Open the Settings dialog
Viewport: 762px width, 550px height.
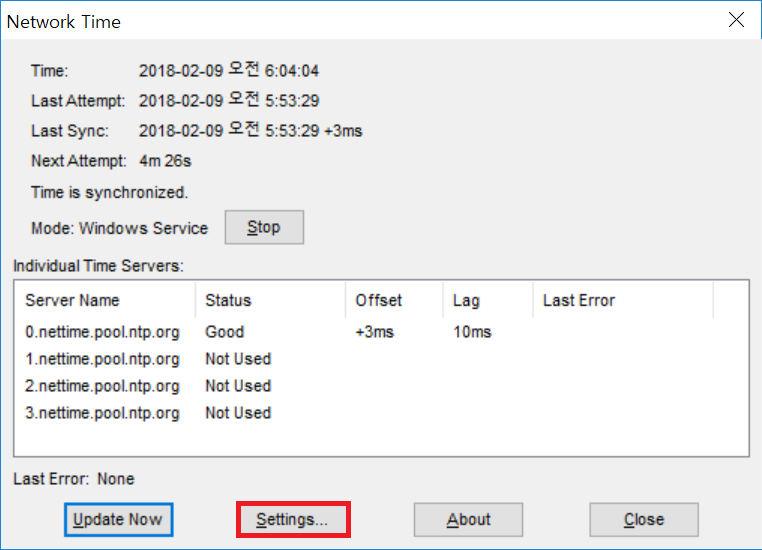[293, 519]
